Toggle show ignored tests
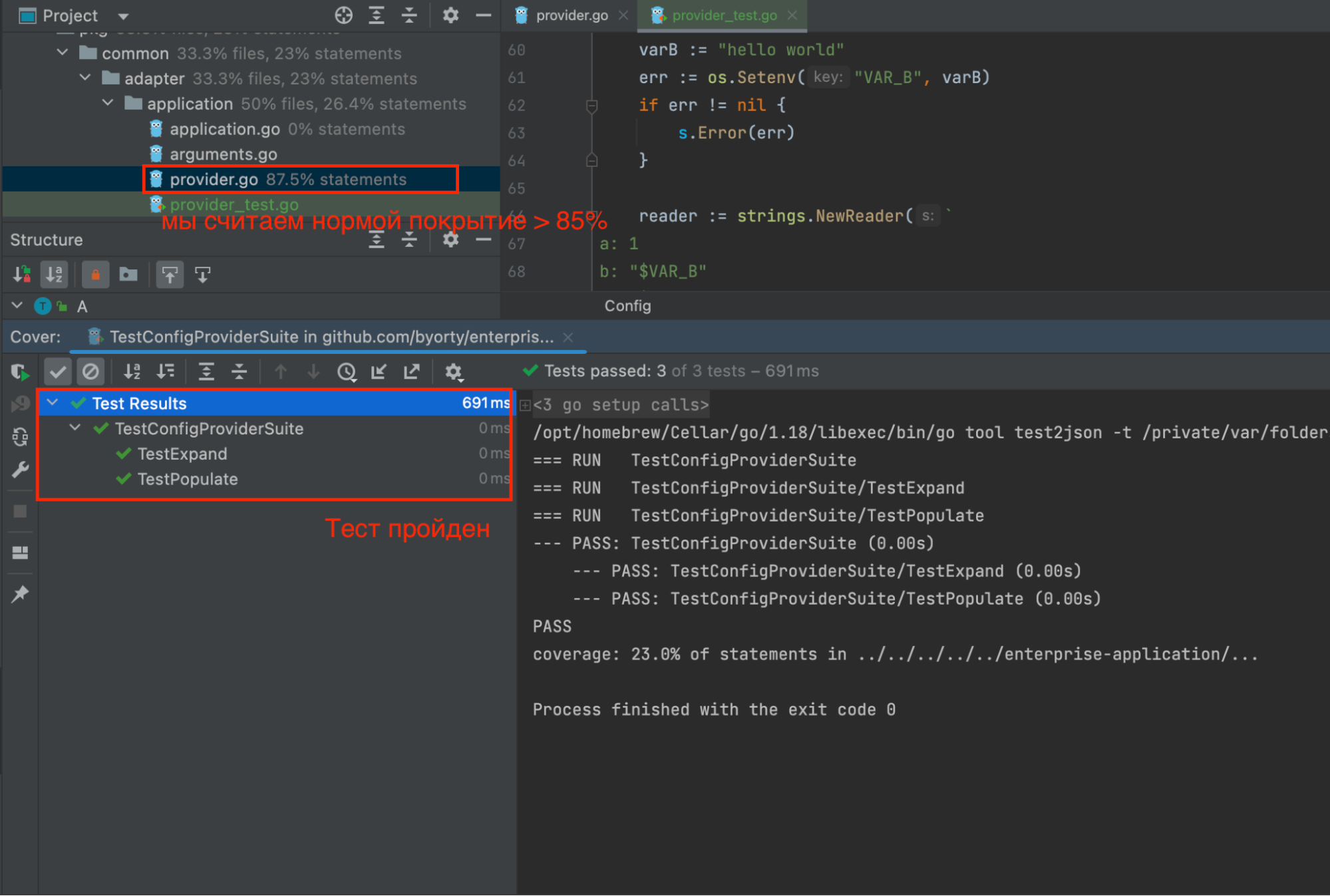The width and height of the screenshot is (1330, 896). (x=90, y=371)
